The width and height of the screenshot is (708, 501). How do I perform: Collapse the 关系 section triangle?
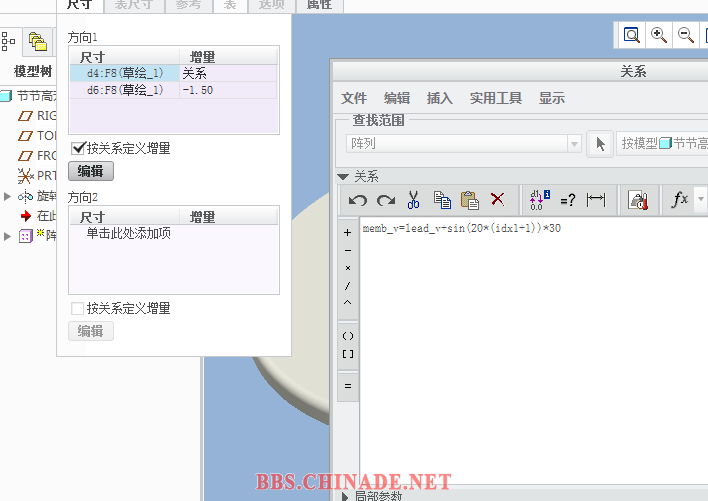[x=343, y=176]
